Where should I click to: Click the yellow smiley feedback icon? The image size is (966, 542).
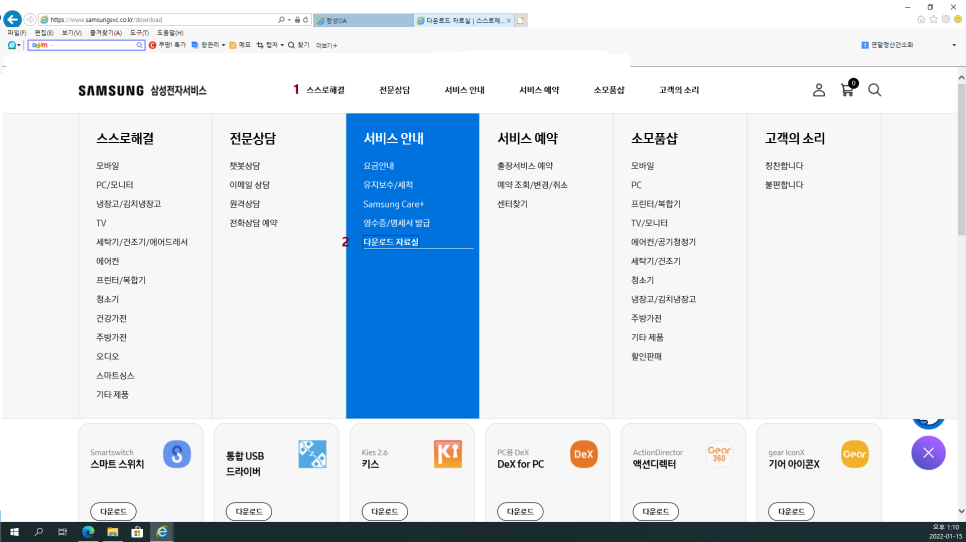[958, 19]
